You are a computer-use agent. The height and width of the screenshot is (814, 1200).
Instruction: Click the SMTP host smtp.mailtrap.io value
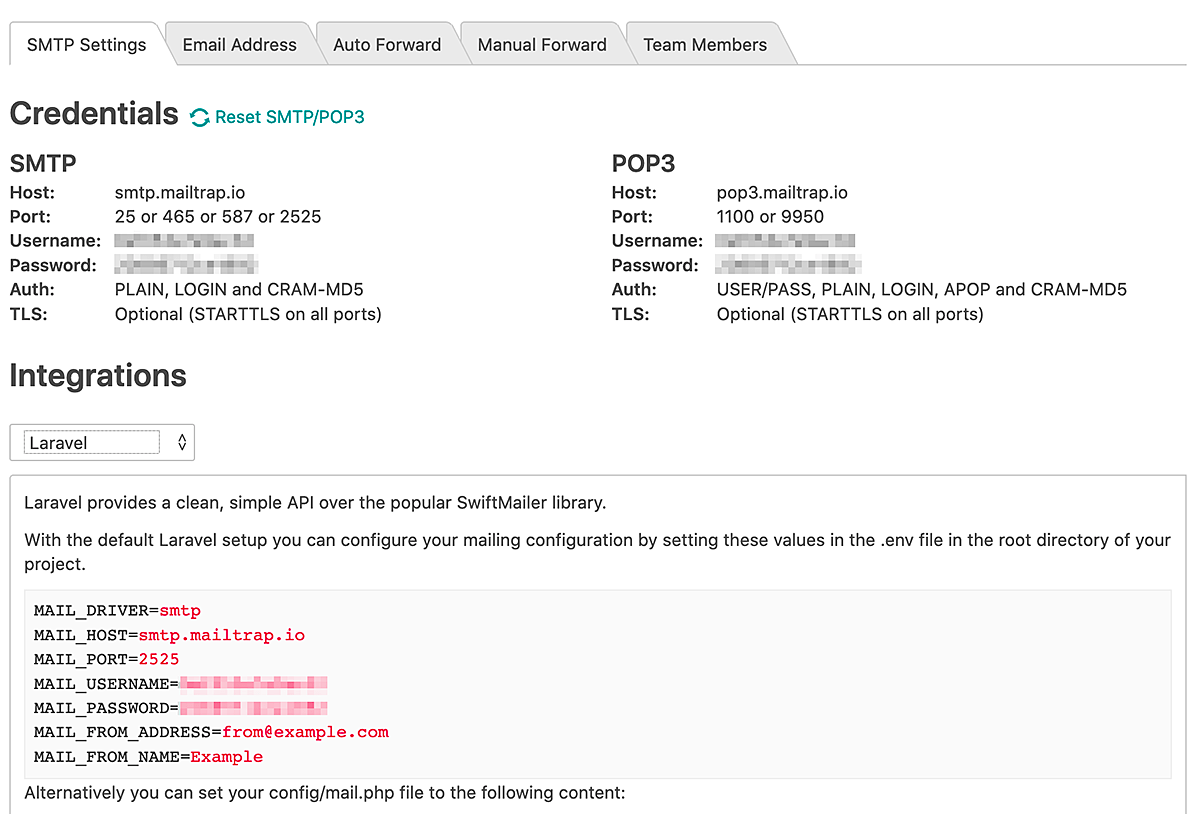(180, 192)
